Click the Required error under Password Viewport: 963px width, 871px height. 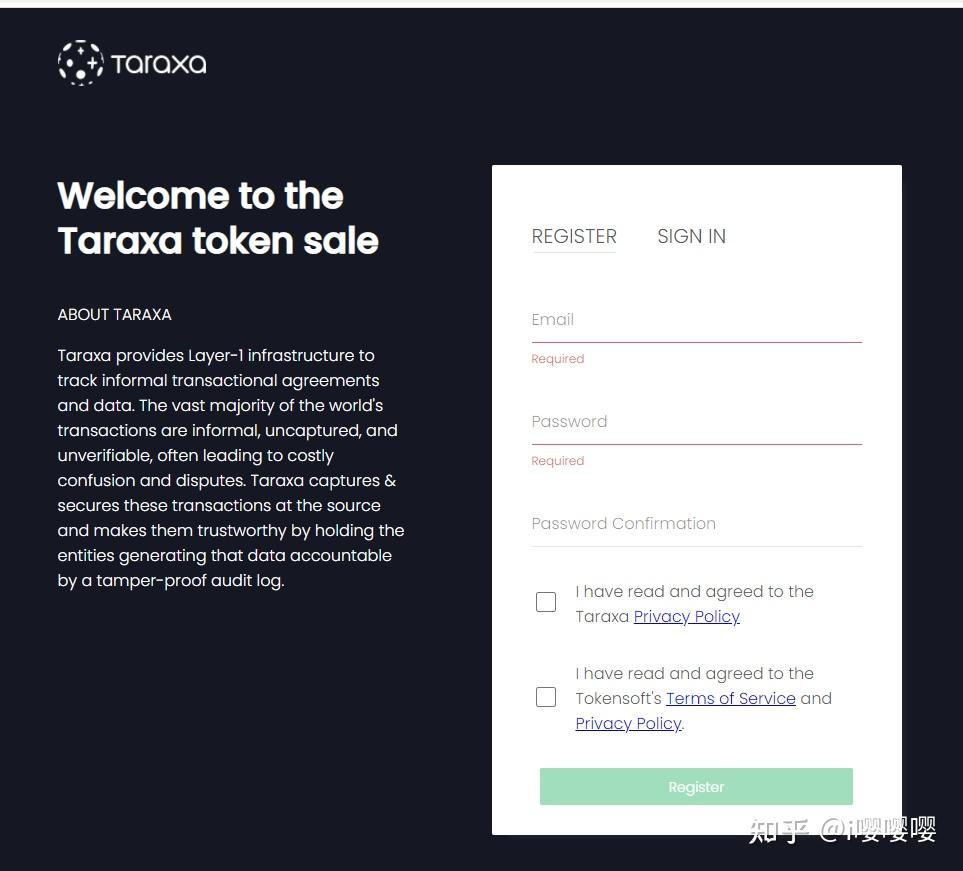(x=557, y=461)
